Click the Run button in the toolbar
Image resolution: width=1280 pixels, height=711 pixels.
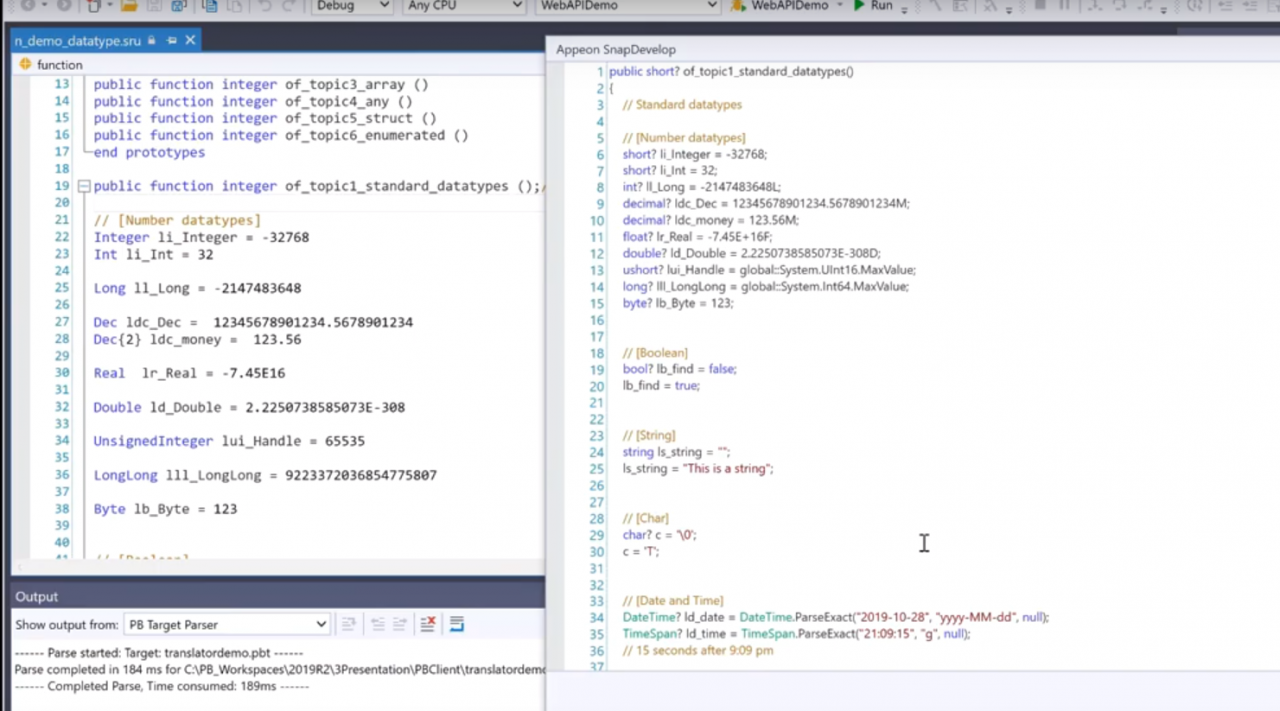point(872,6)
